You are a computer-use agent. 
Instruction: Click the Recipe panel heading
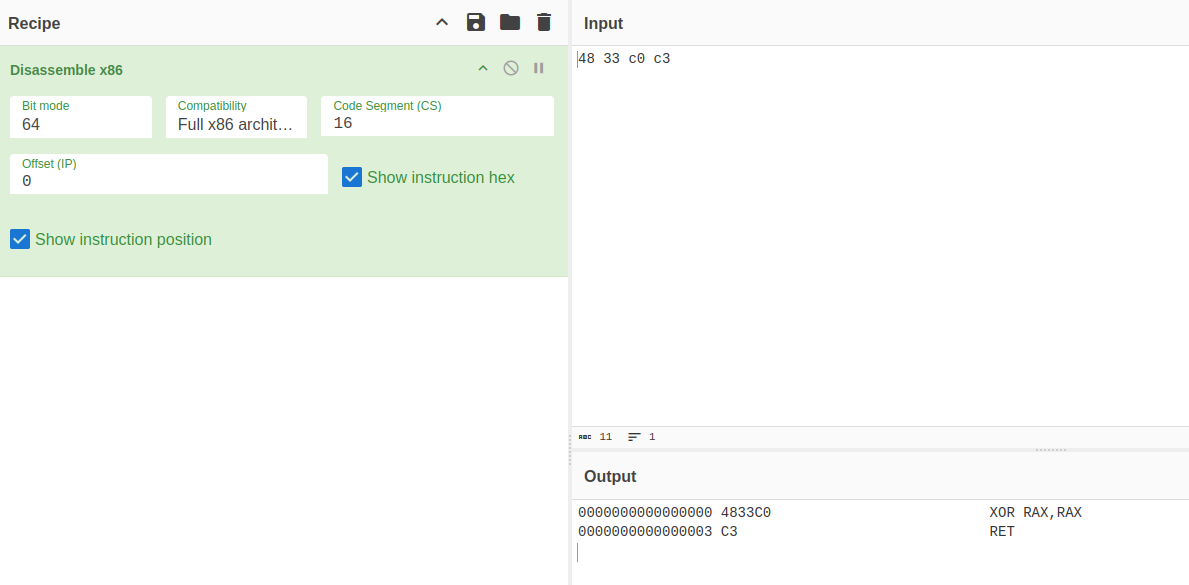coord(34,24)
